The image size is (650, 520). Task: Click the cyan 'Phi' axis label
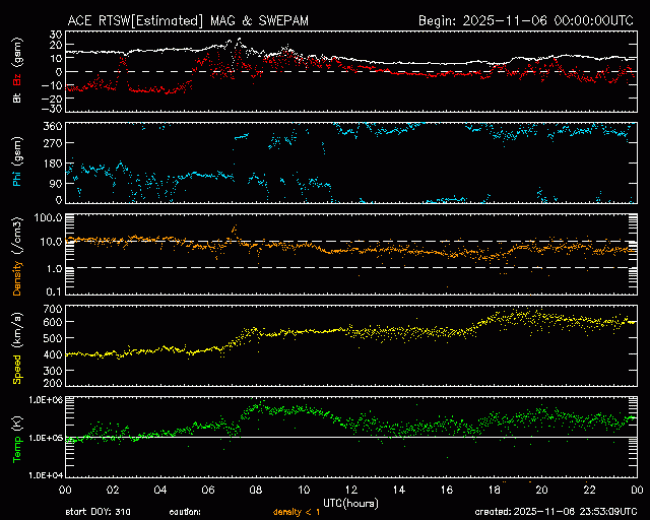(x=17, y=177)
